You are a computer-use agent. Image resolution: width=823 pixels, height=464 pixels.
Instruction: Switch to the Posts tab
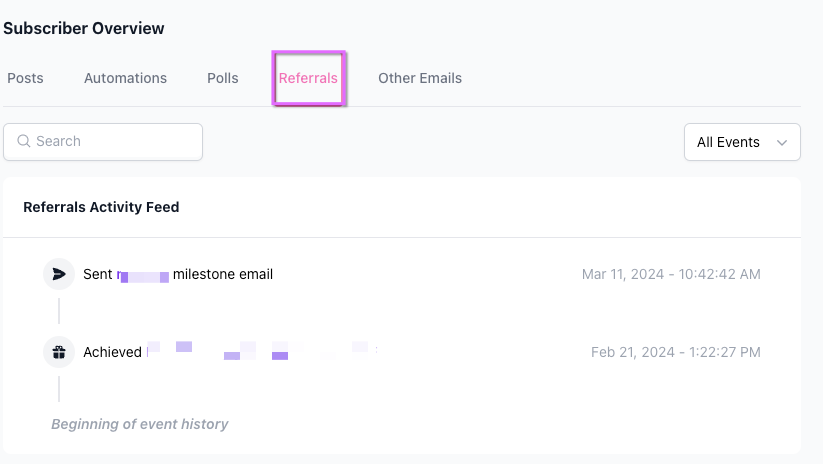click(25, 78)
